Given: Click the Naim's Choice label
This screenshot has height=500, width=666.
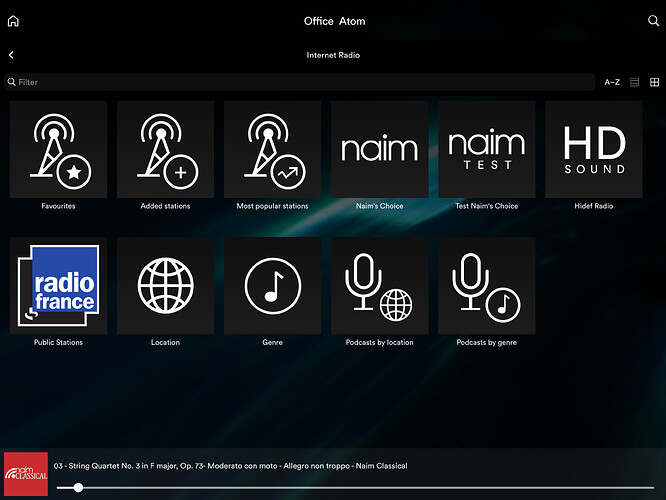Looking at the screenshot, I should 379,206.
